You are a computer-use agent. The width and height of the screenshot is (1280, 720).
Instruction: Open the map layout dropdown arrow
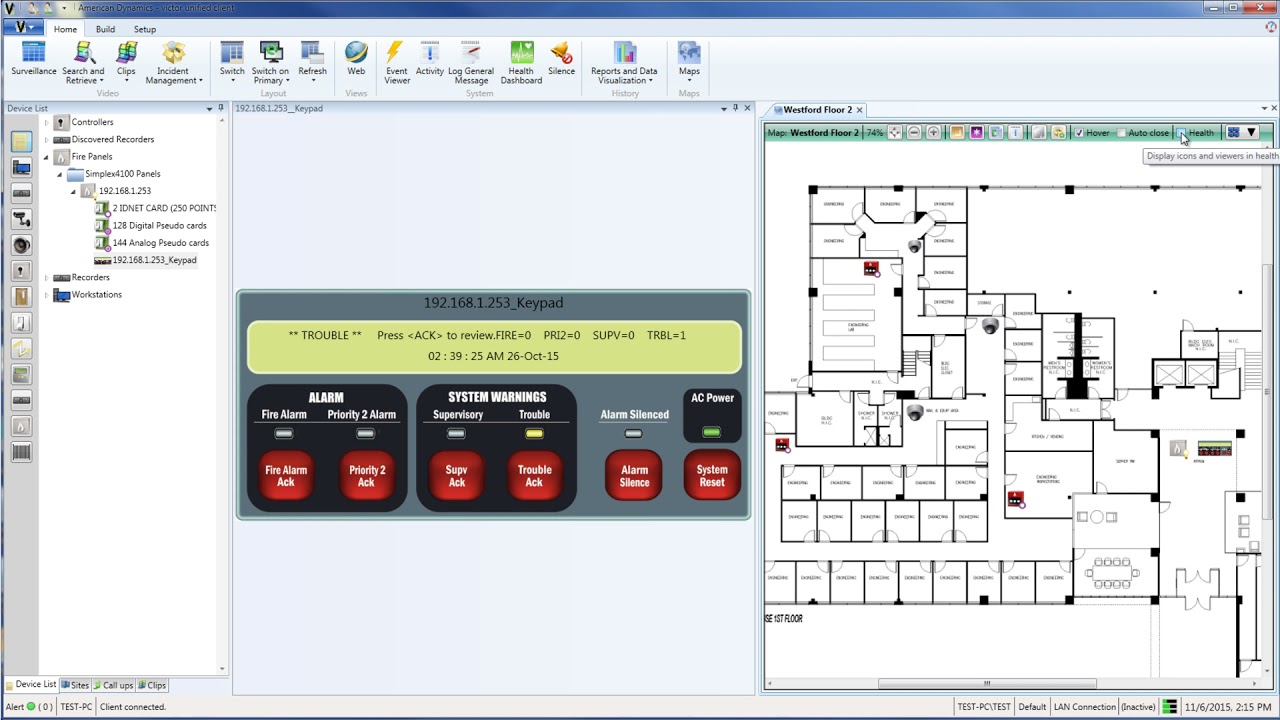click(x=1251, y=133)
